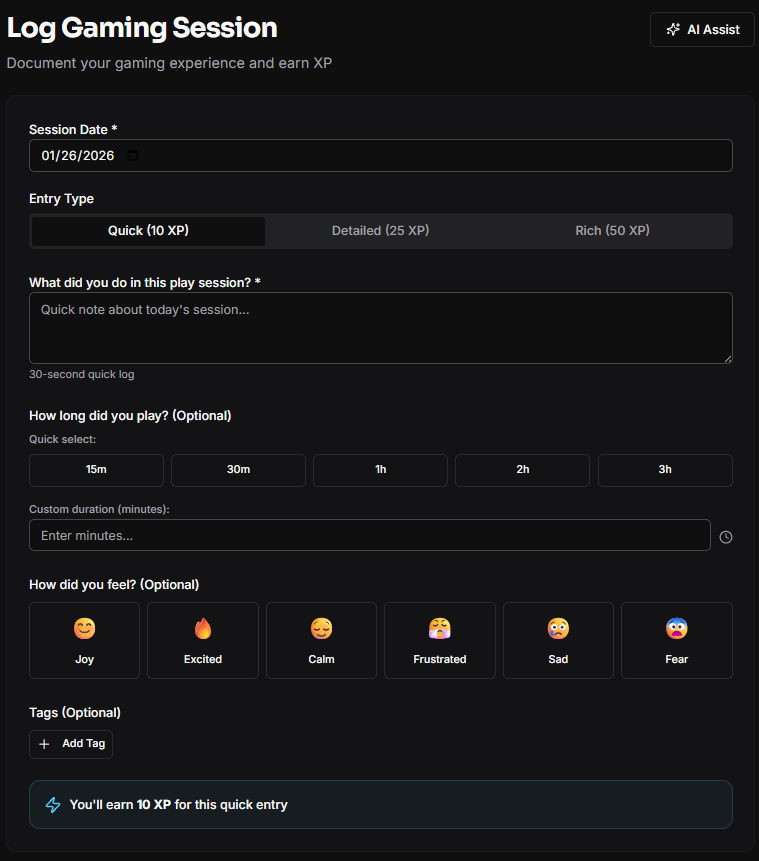This screenshot has width=759, height=861.
Task: Click the session notes text area
Action: [380, 328]
